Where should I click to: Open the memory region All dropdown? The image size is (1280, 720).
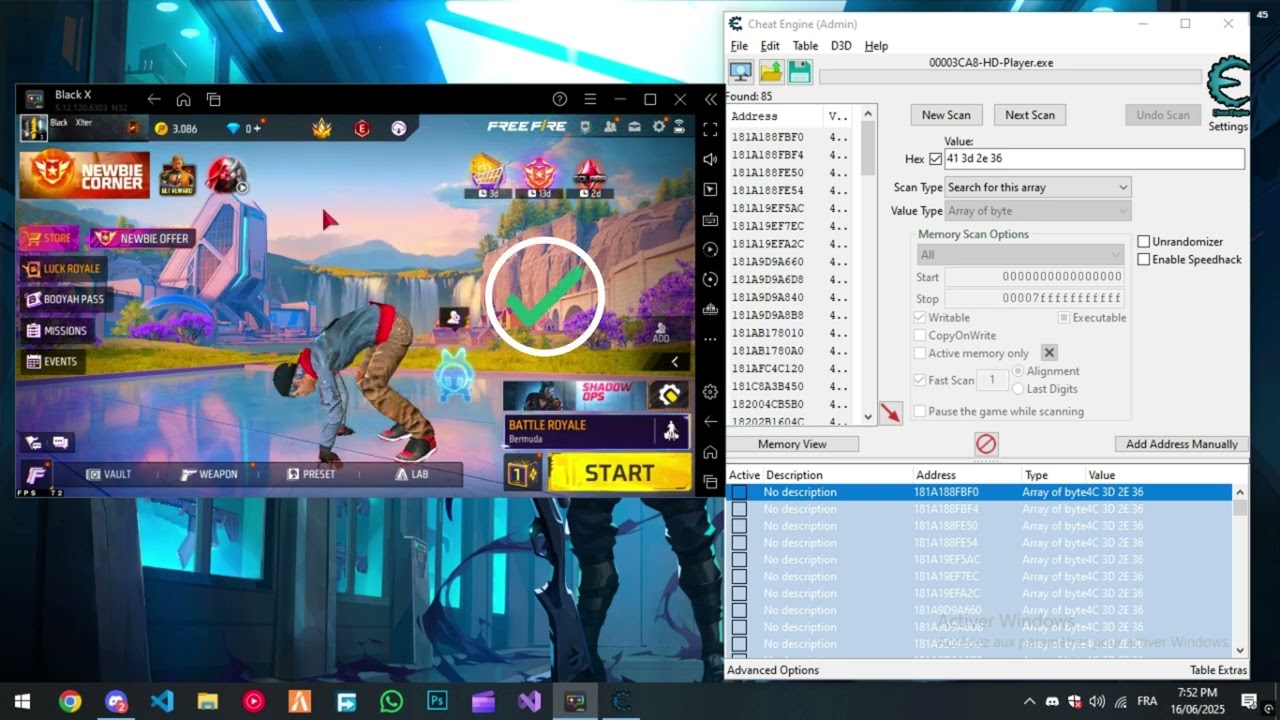tap(1020, 255)
